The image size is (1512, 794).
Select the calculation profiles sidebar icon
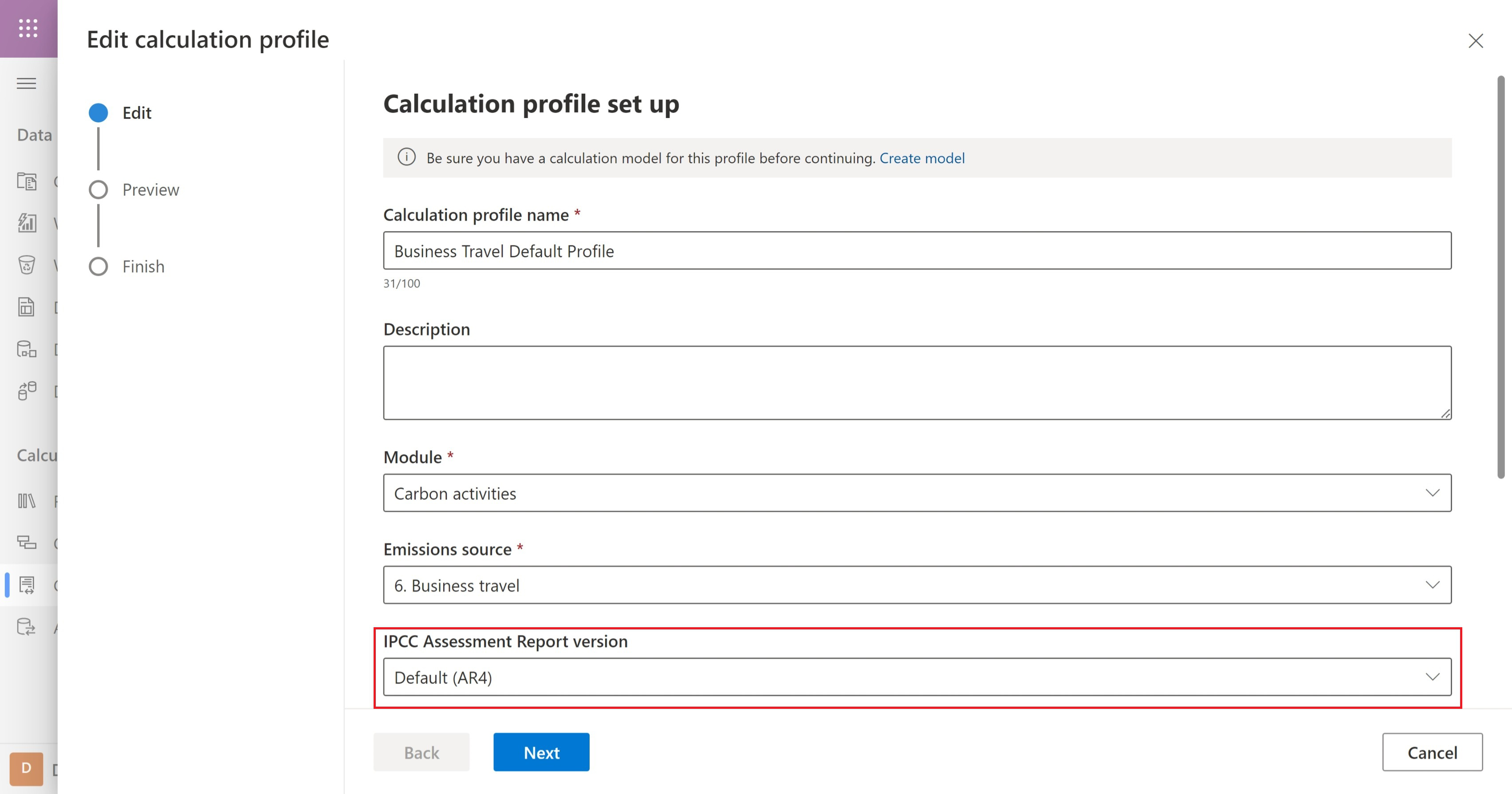point(27,585)
